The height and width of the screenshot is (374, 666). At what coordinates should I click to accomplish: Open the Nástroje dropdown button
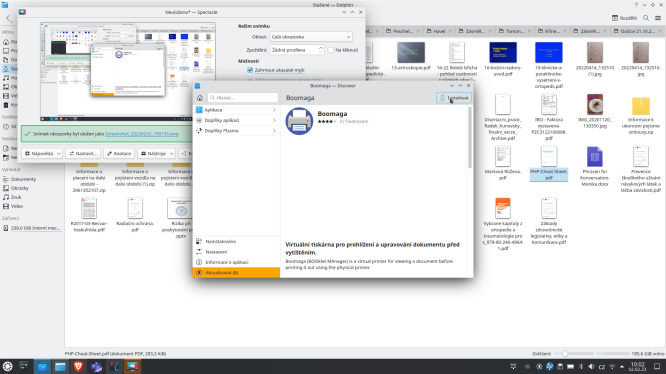(x=156, y=153)
